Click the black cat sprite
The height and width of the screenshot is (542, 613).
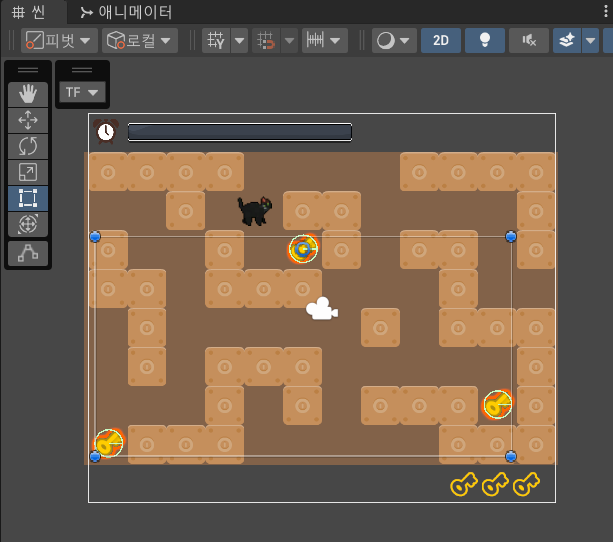click(255, 211)
